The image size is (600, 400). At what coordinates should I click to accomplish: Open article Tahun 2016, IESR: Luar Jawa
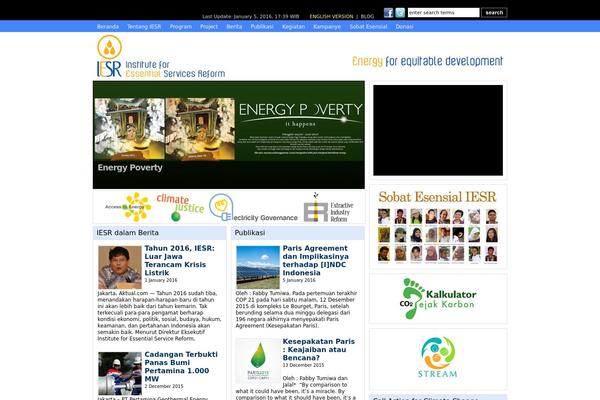(179, 260)
